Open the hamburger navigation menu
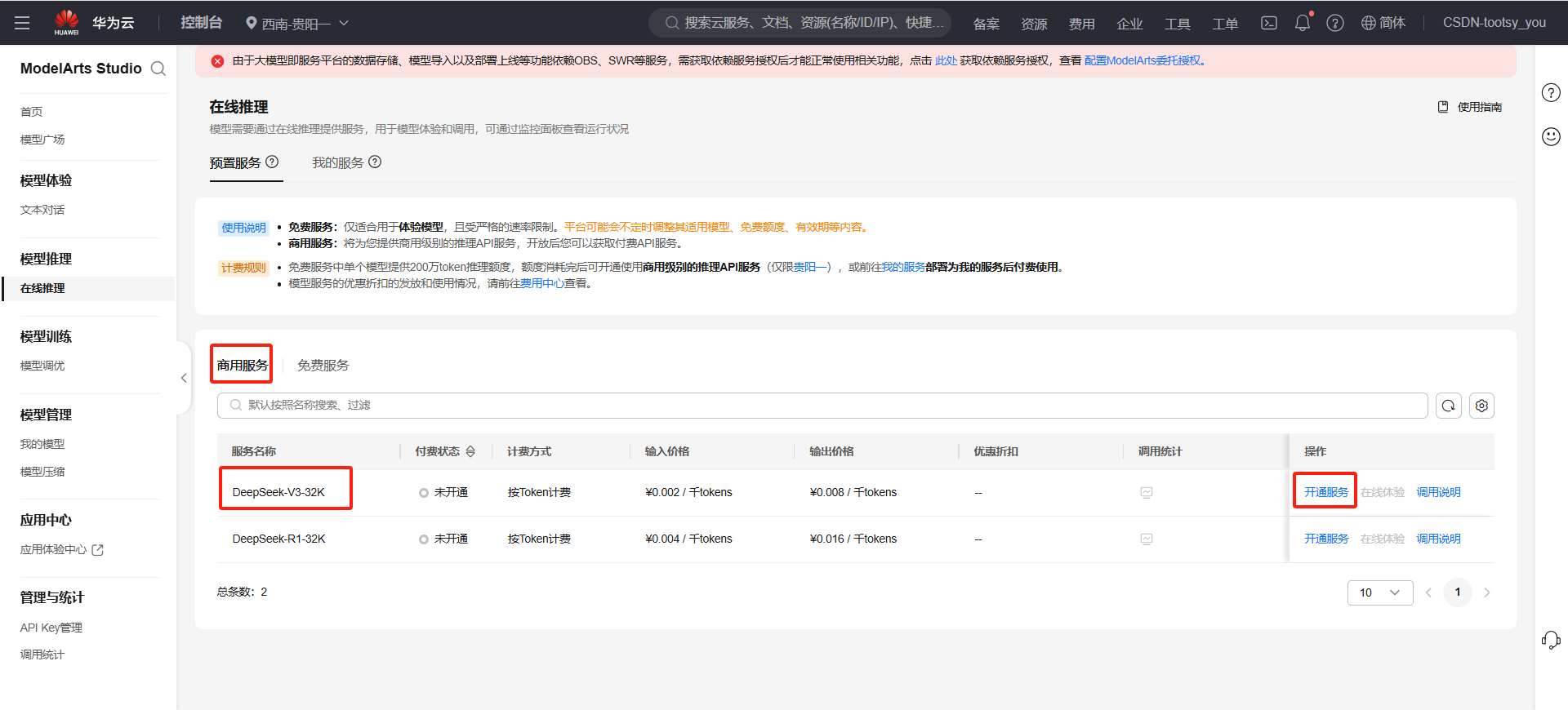Screen dimensions: 1568x710 pyautogui.click(x=22, y=23)
